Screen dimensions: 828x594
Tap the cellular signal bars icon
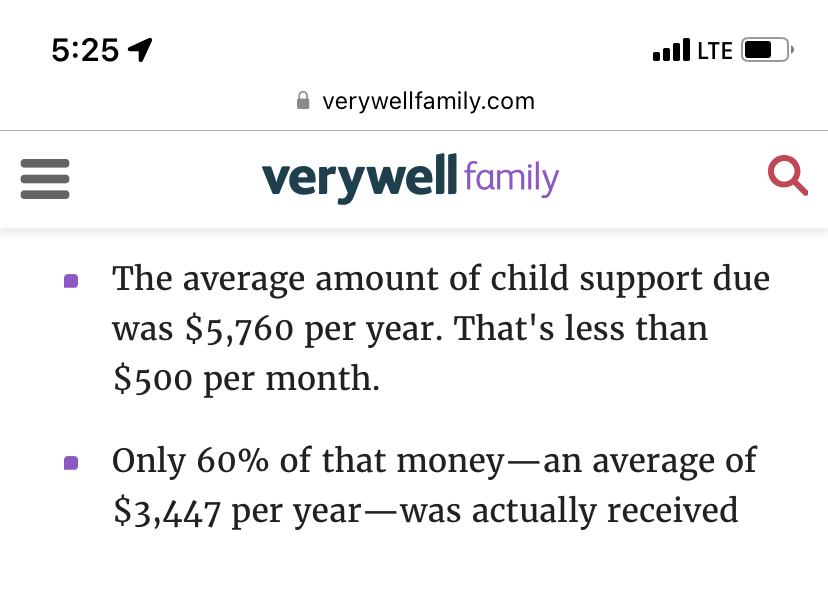(x=671, y=50)
